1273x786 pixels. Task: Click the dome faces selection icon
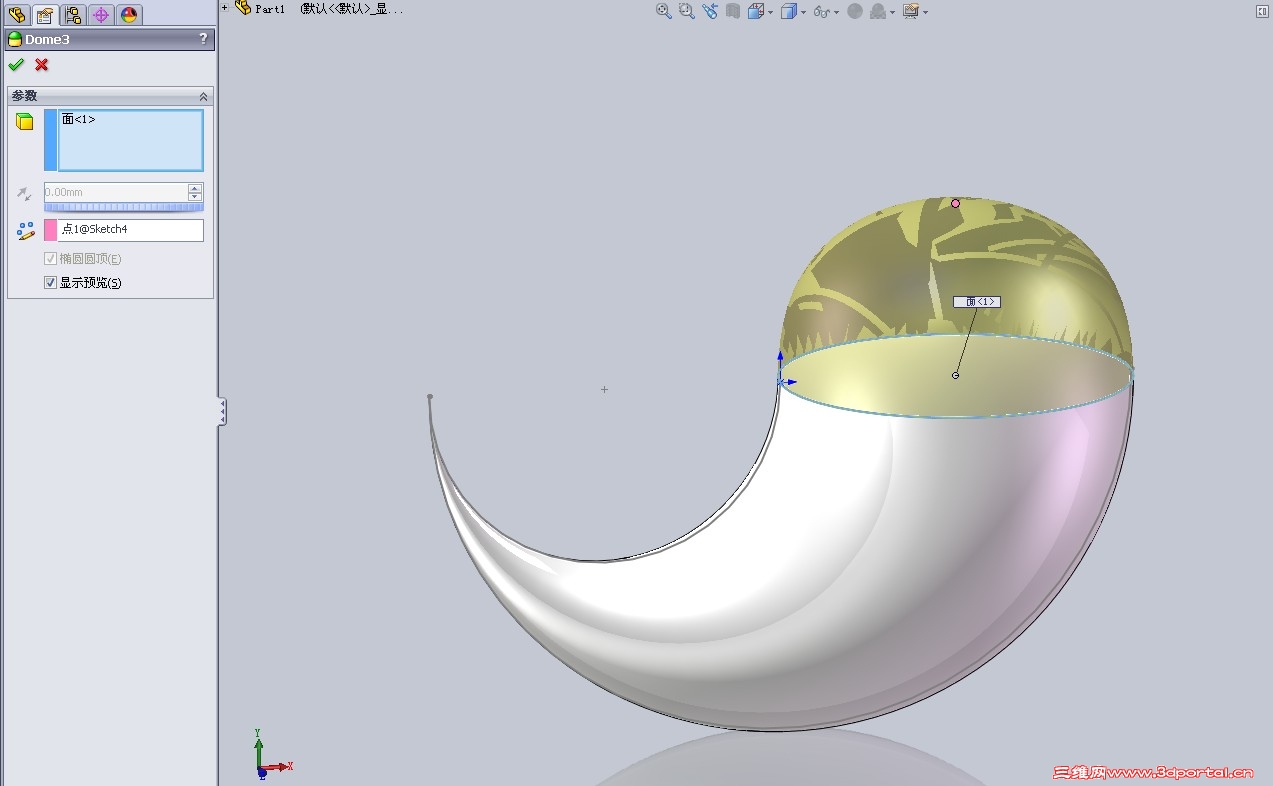[25, 121]
